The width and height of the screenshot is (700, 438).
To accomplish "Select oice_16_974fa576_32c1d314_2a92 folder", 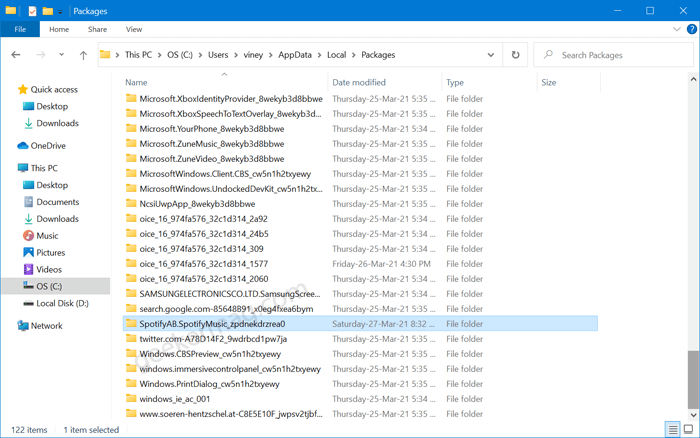I will 204,219.
